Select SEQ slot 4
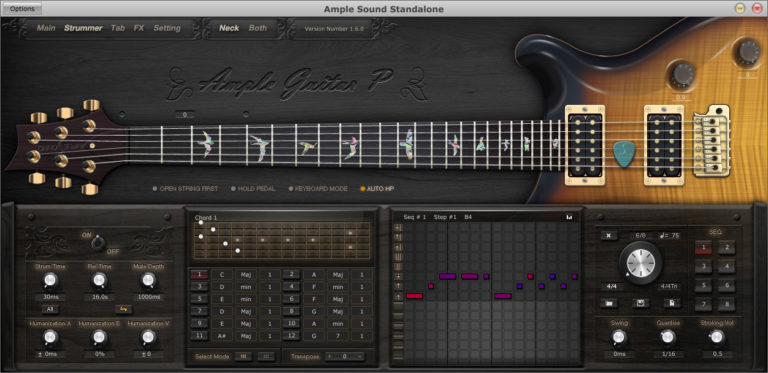This screenshot has width=768, height=373. point(727,267)
